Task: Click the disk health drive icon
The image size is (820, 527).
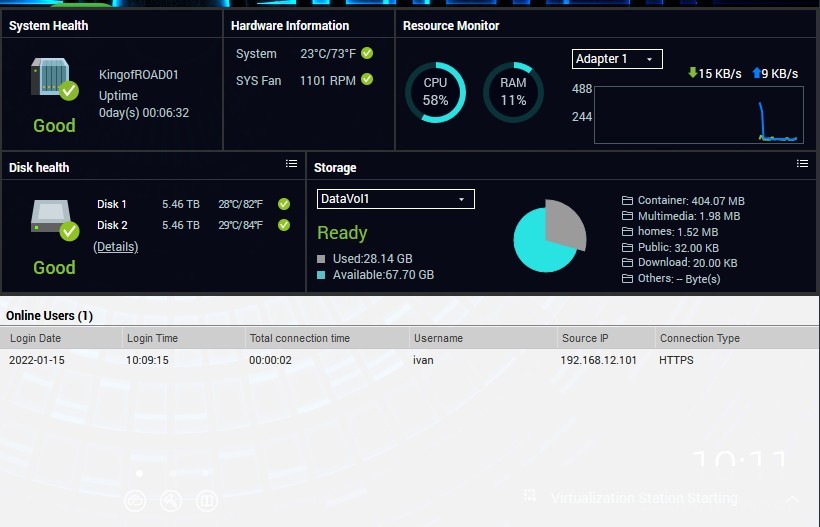Action: 54,220
